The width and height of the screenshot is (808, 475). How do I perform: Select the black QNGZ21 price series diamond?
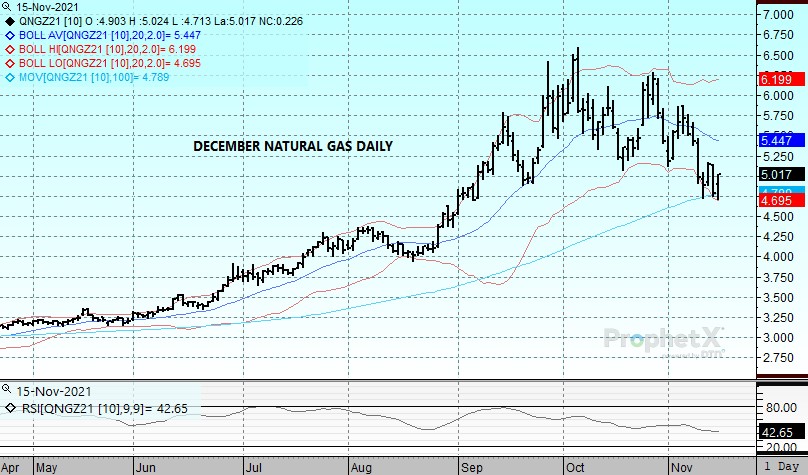(10, 20)
